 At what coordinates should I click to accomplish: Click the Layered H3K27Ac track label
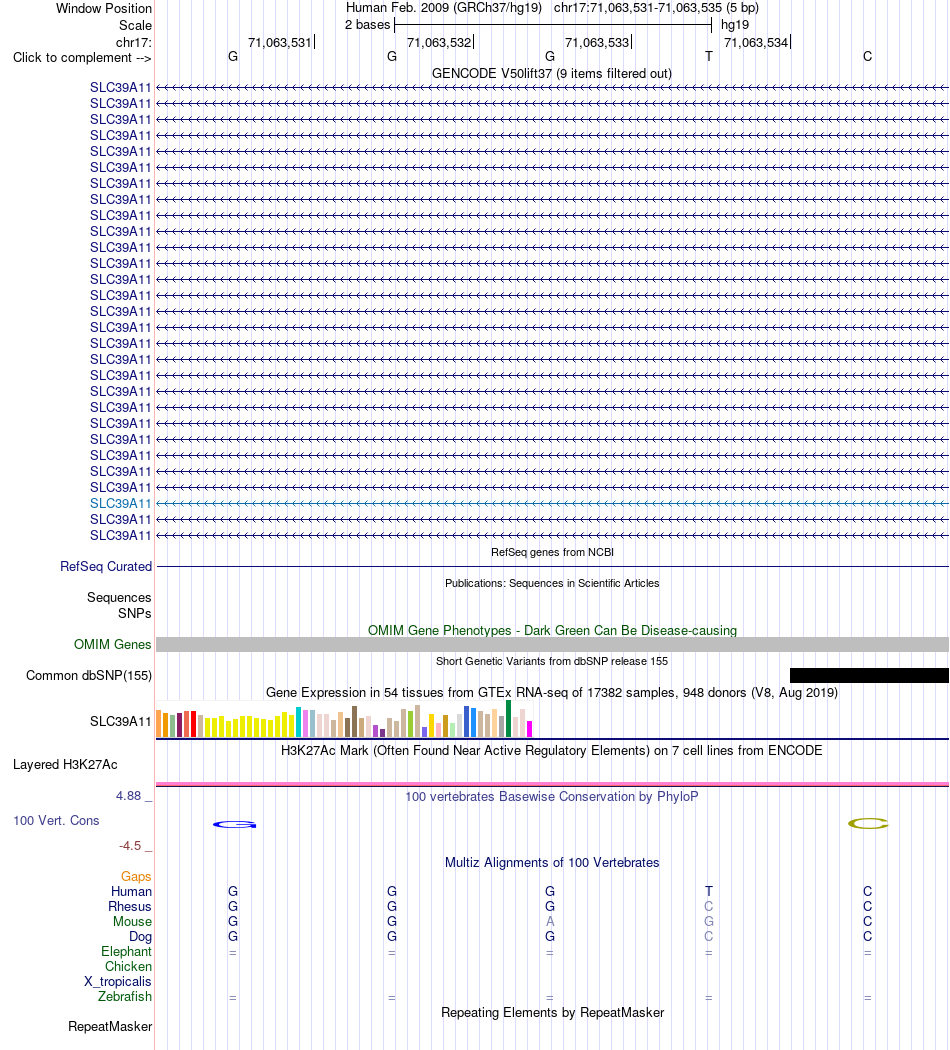(65, 765)
